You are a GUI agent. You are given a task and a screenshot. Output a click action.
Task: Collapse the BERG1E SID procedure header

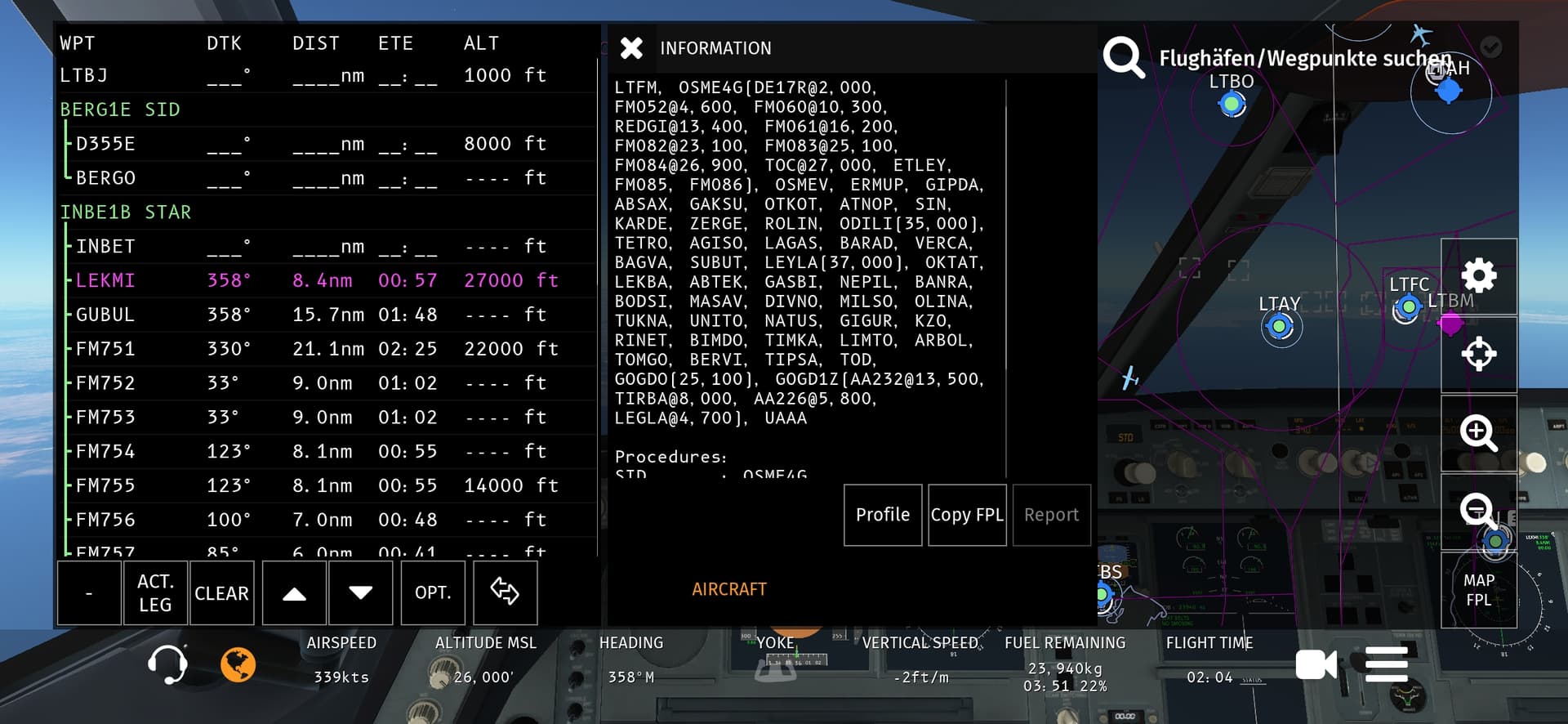[x=120, y=109]
